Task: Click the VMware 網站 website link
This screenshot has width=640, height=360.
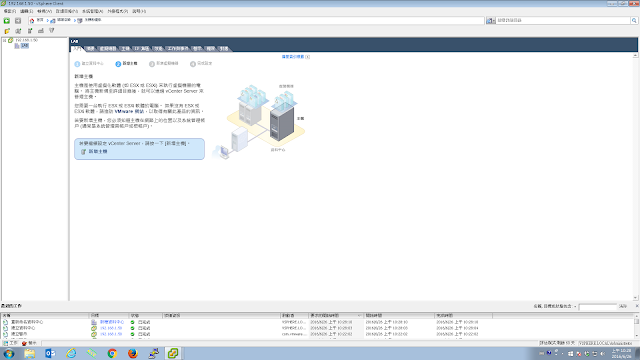Action: click(x=129, y=111)
